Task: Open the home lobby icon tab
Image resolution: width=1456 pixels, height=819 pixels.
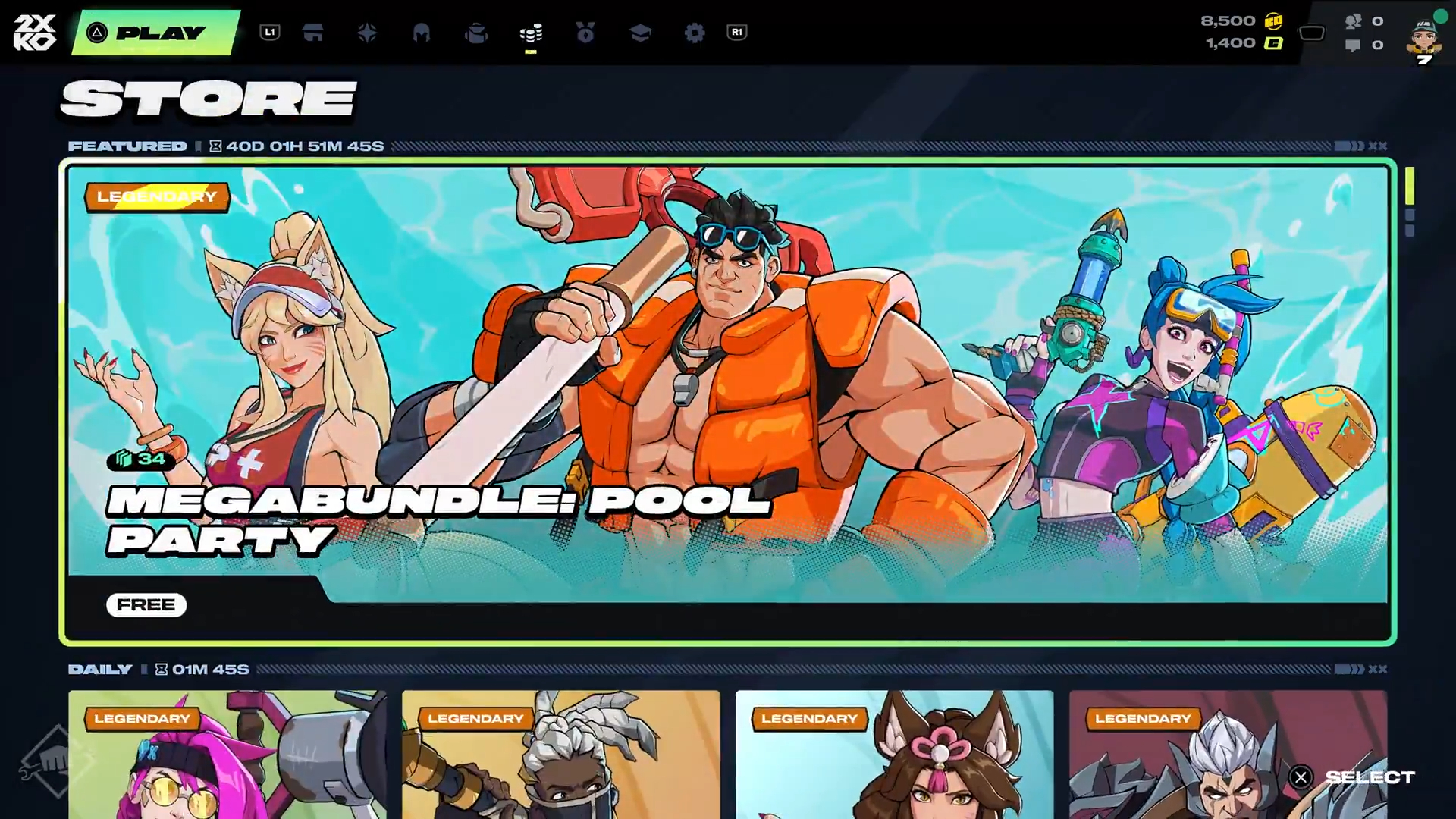Action: [312, 33]
